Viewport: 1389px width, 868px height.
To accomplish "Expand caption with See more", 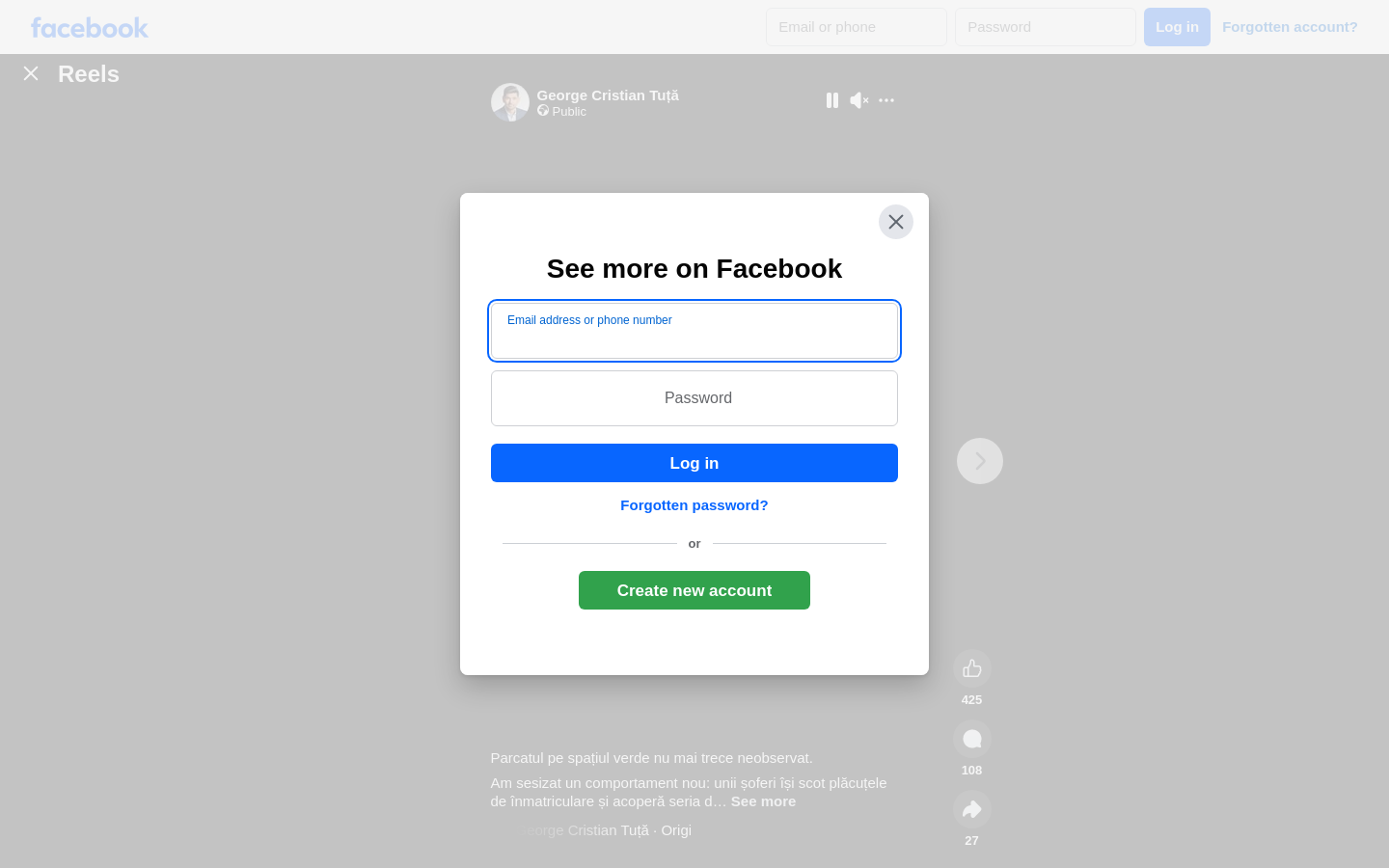I will click(x=763, y=801).
